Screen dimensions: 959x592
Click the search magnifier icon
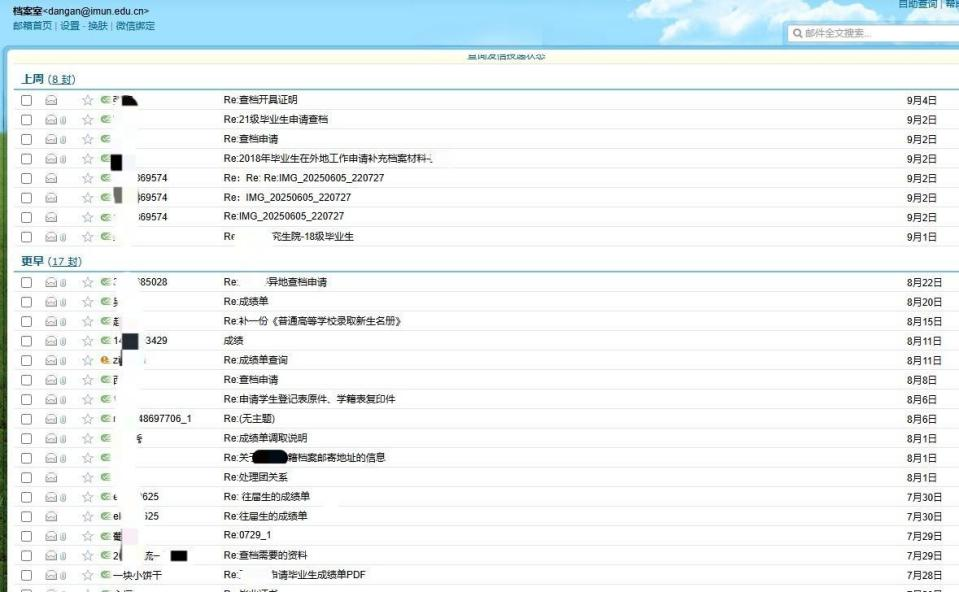798,34
